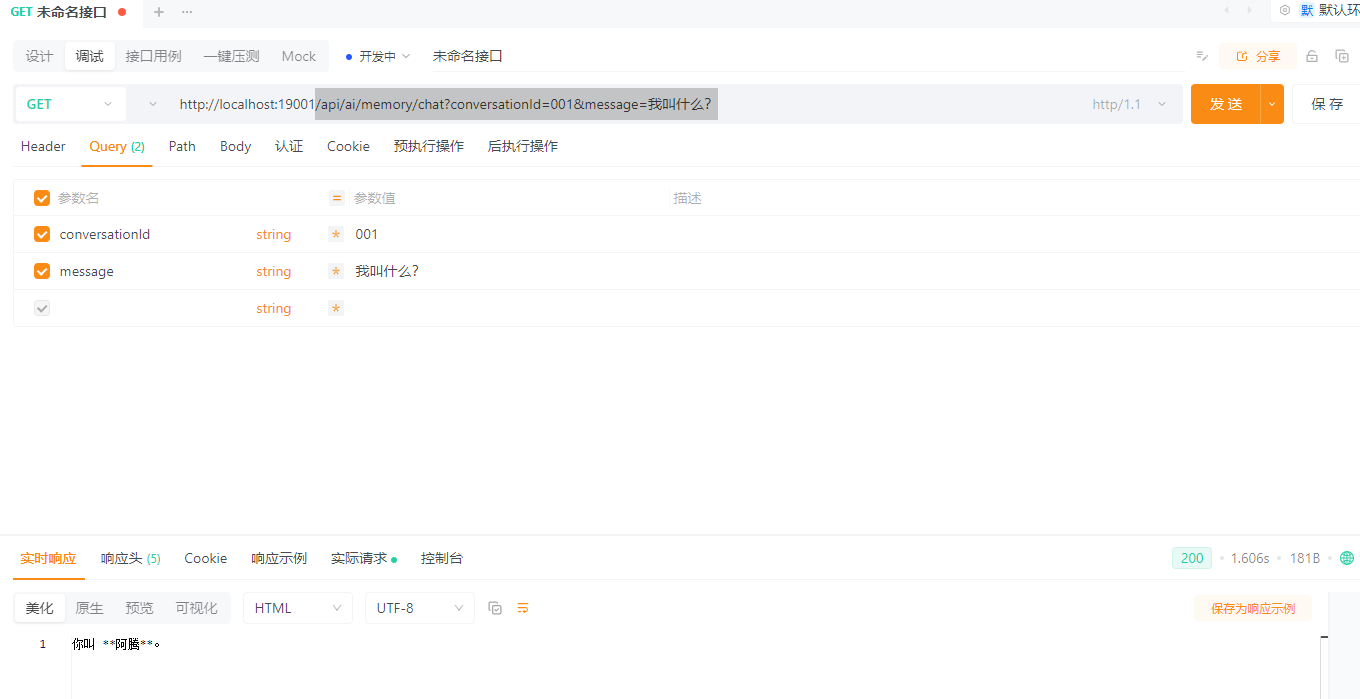Click the globe icon in the response status

1346,558
